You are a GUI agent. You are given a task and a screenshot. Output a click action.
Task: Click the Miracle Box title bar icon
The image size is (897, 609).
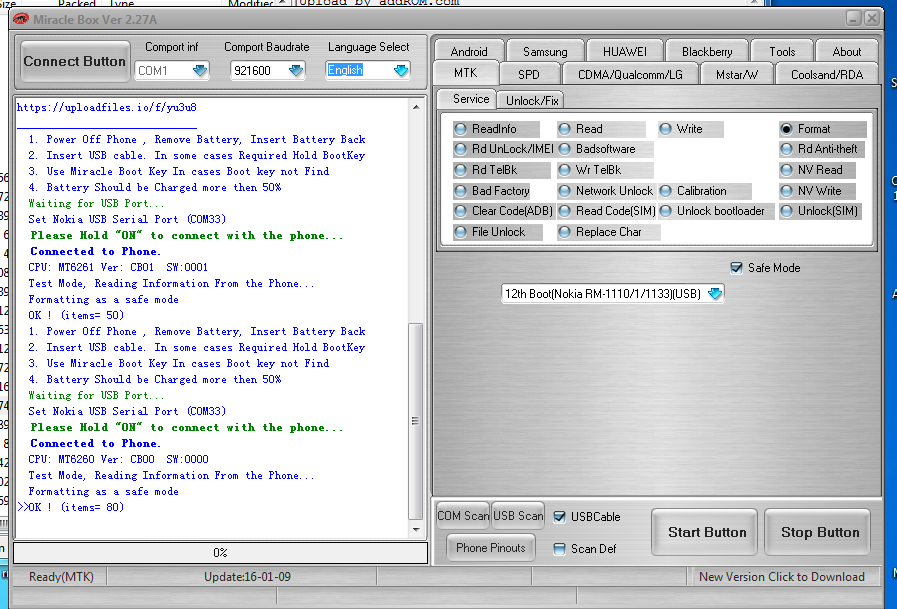[x=21, y=19]
